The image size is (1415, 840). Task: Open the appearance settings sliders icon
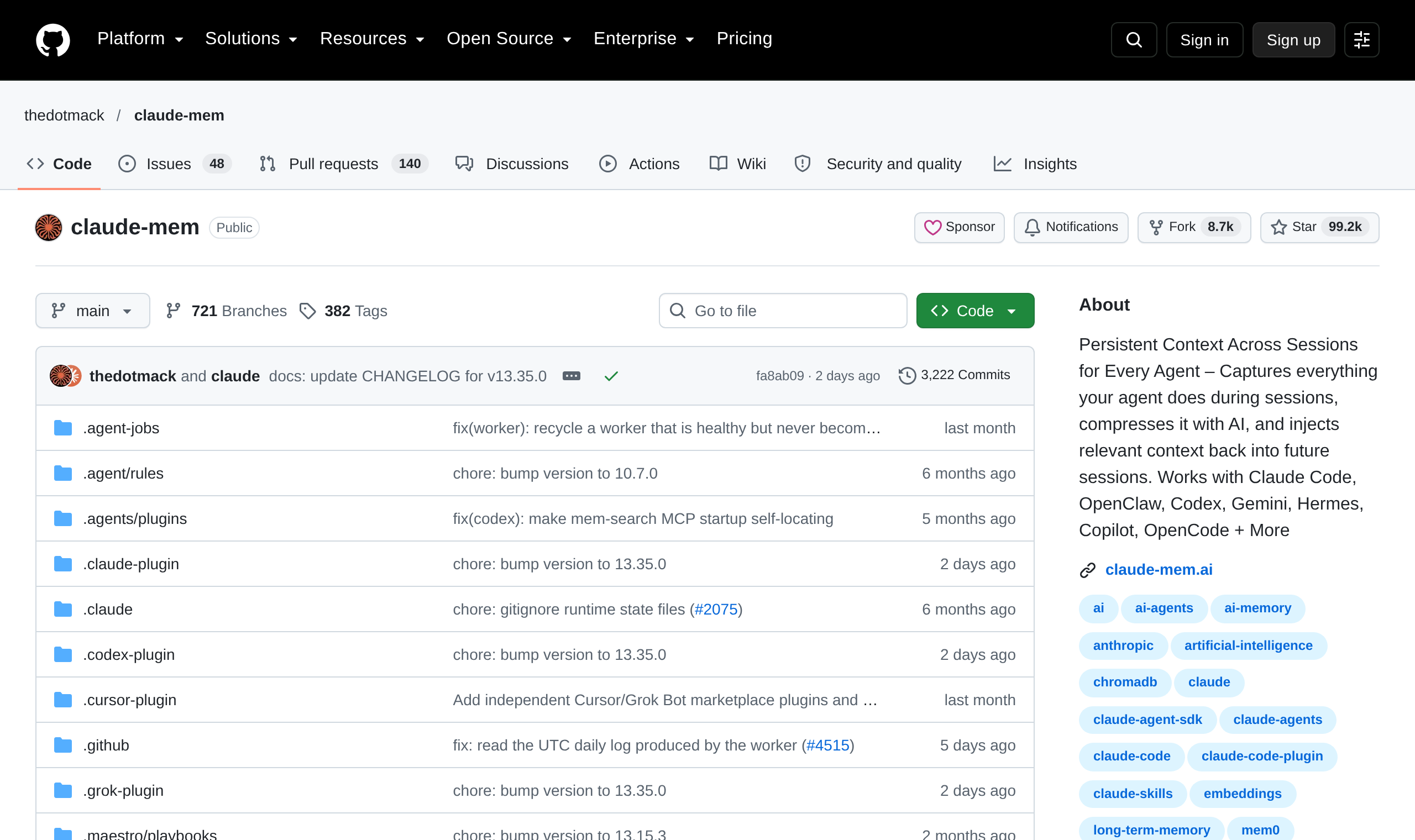1361,40
